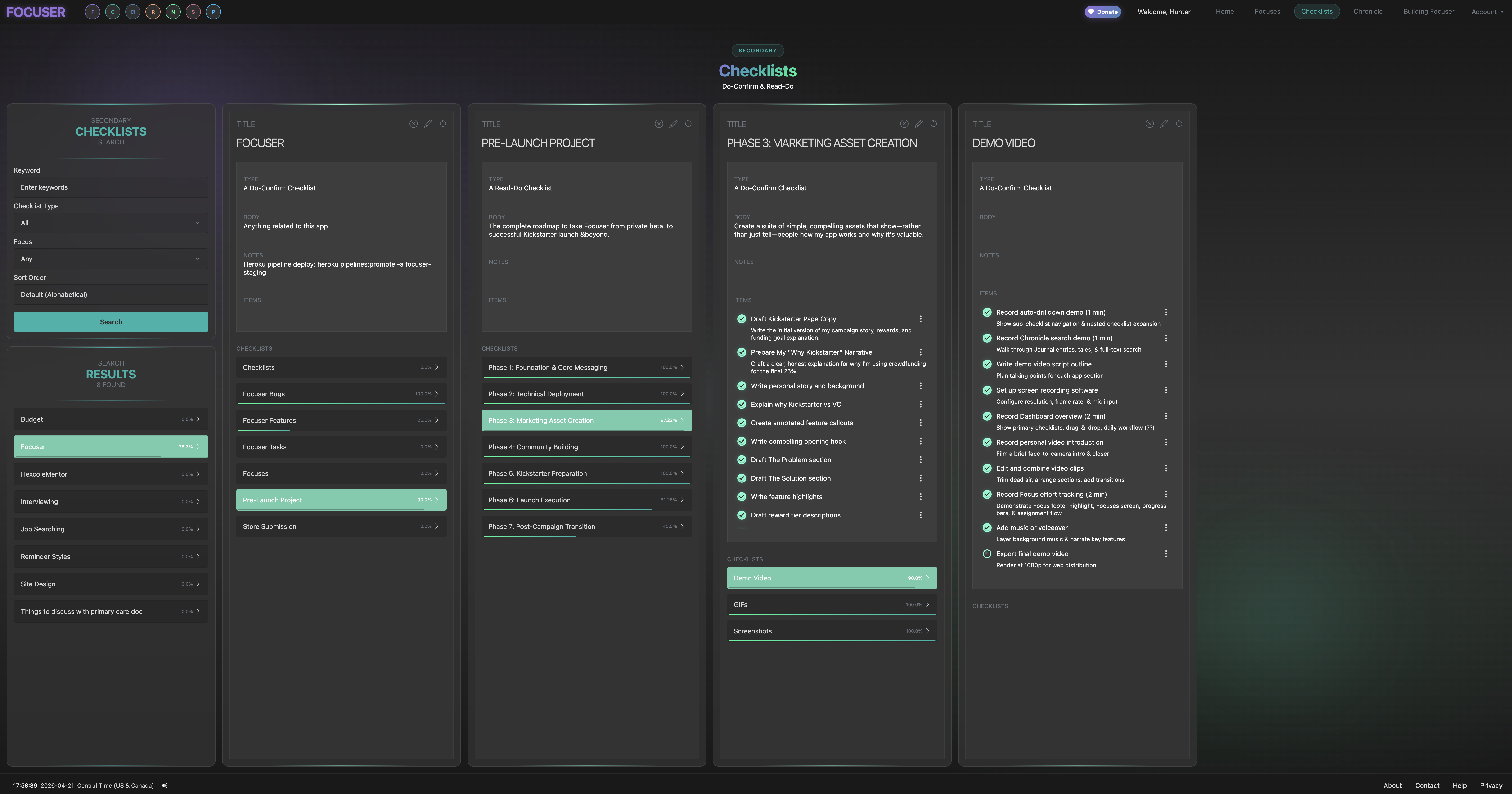Close the Pre-Launch Project panel
This screenshot has height=794, width=1512.
point(659,124)
